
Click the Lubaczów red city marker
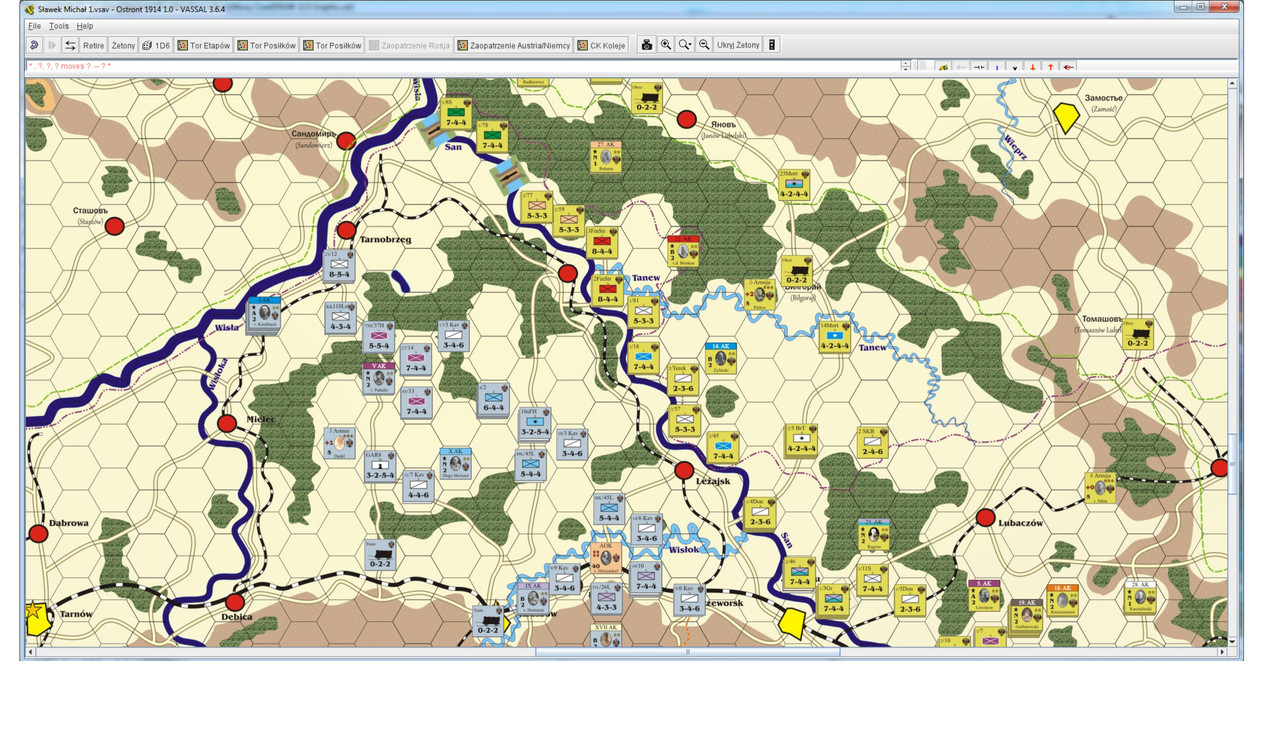[x=985, y=517]
